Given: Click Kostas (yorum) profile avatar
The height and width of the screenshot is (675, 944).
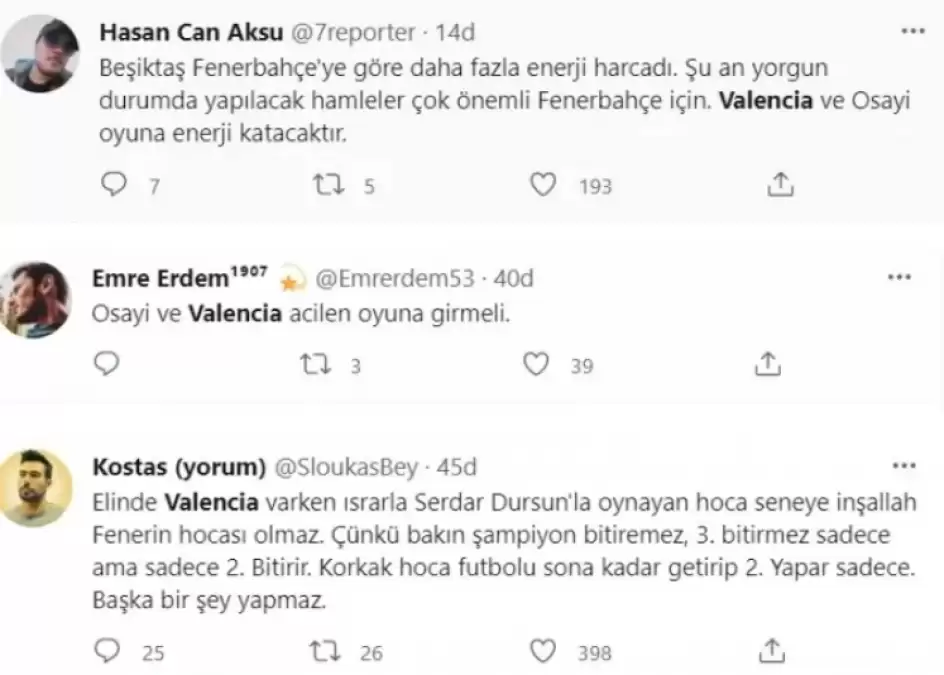Looking at the screenshot, I should (37, 487).
